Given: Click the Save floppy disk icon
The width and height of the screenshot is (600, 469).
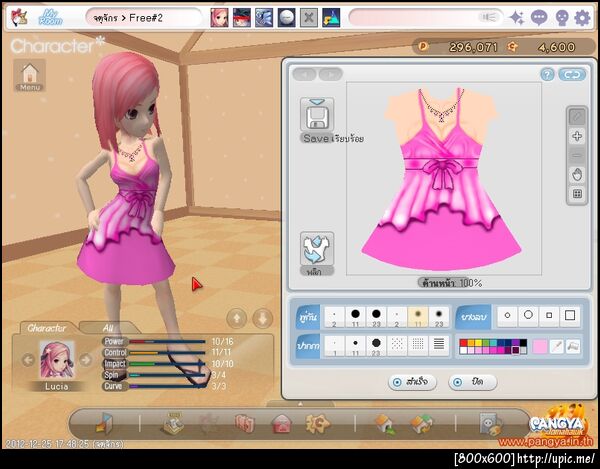Looking at the screenshot, I should [x=317, y=114].
